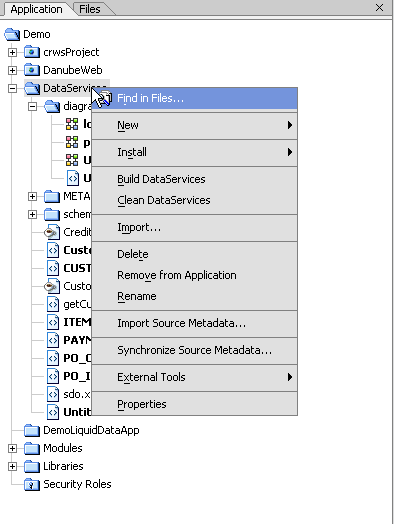Click the Demo application folder icon
394x524 pixels.
pos(12,34)
